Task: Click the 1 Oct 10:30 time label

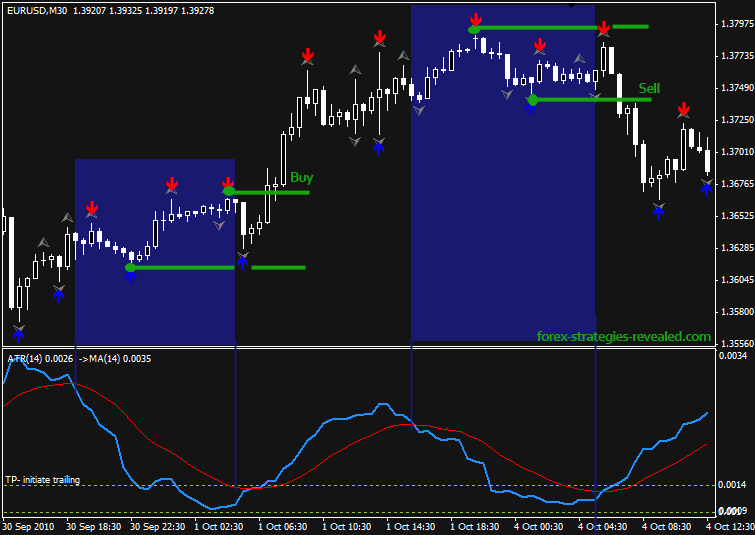Action: click(x=347, y=526)
